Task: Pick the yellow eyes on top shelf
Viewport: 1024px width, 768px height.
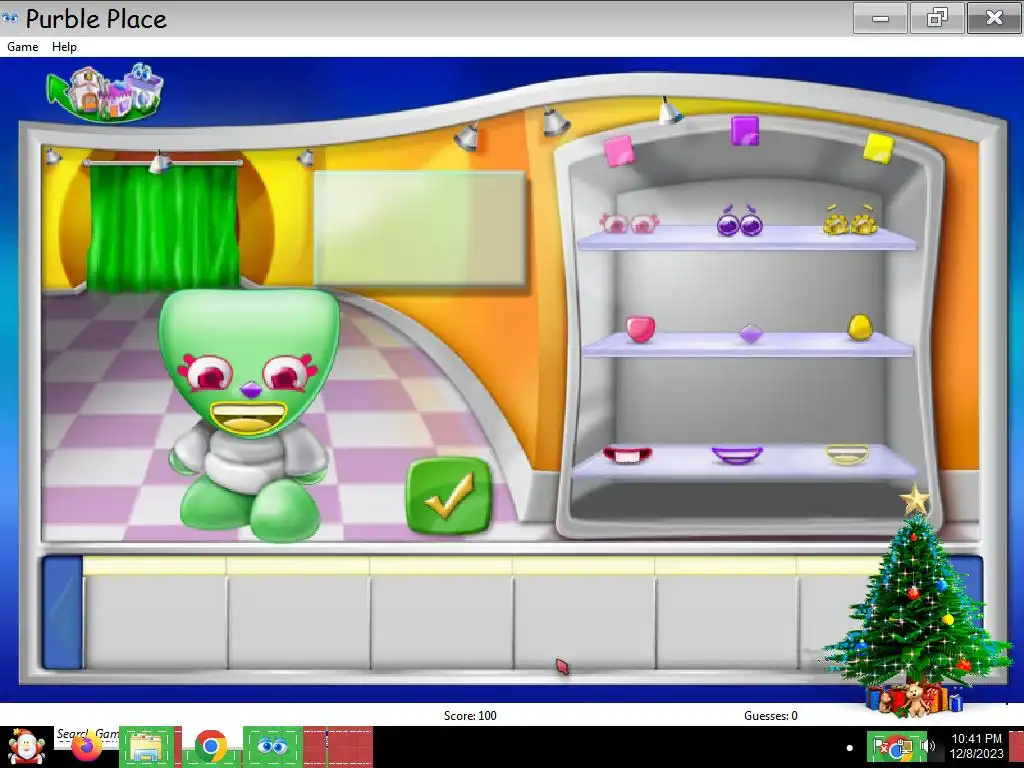Action: (x=850, y=220)
